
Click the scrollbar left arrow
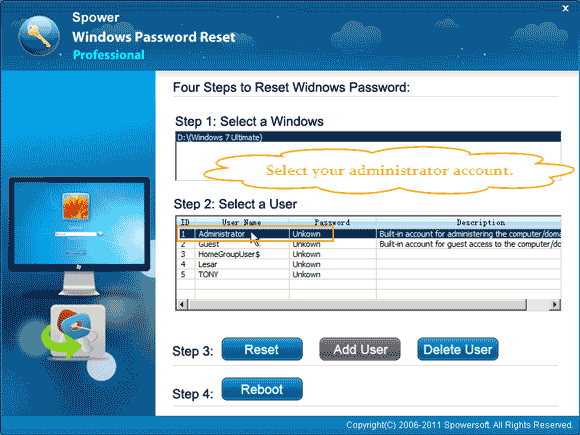point(182,304)
